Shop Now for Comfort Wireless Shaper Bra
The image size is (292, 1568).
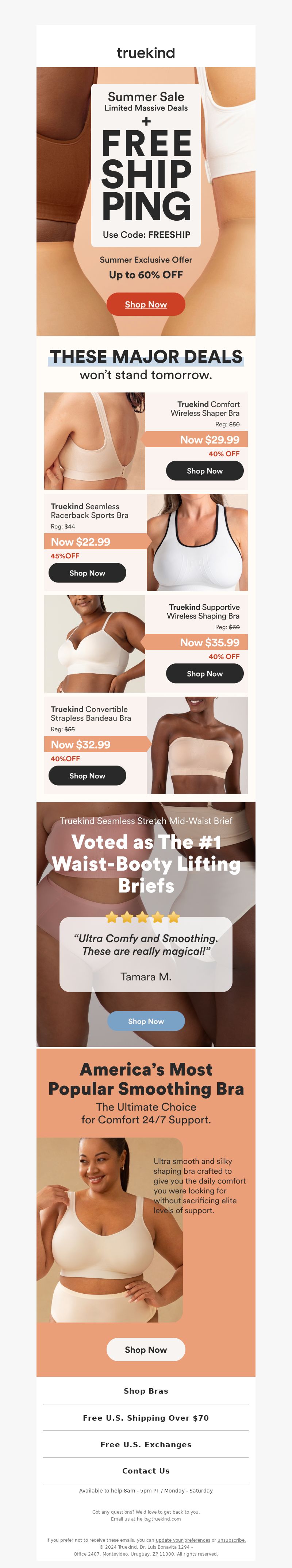205,471
